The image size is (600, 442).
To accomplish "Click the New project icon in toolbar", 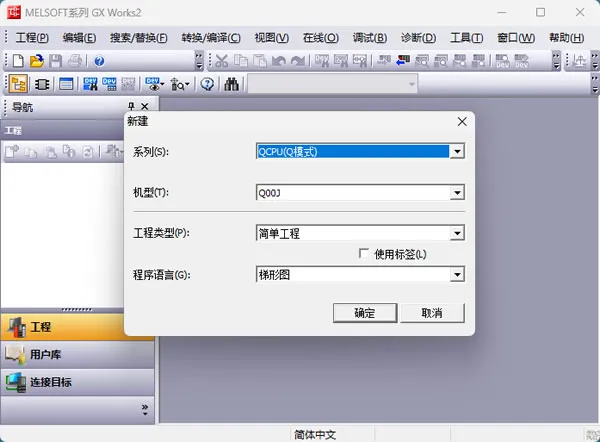I will pos(18,61).
